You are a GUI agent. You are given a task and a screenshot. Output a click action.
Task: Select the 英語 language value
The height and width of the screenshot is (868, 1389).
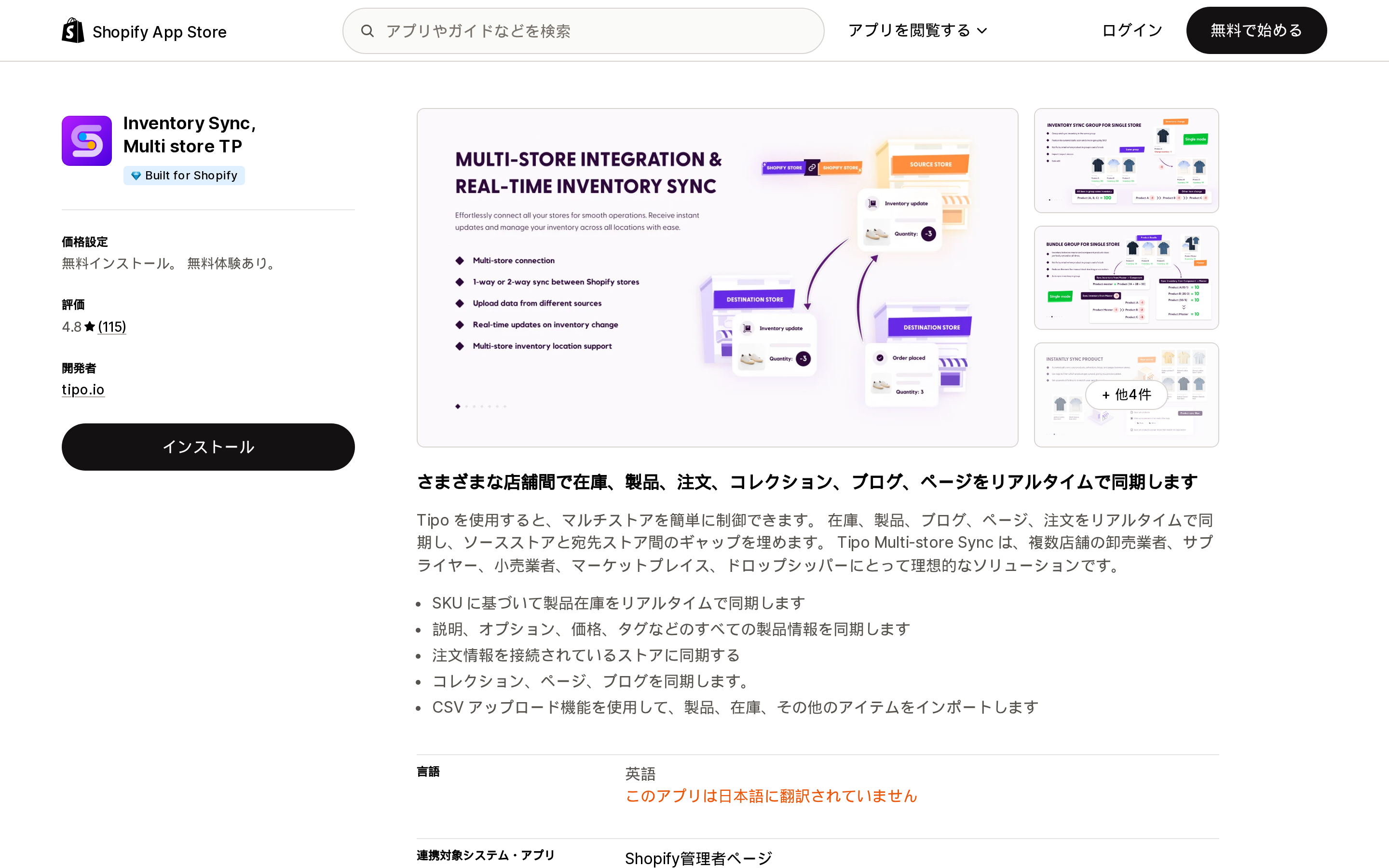[640, 773]
